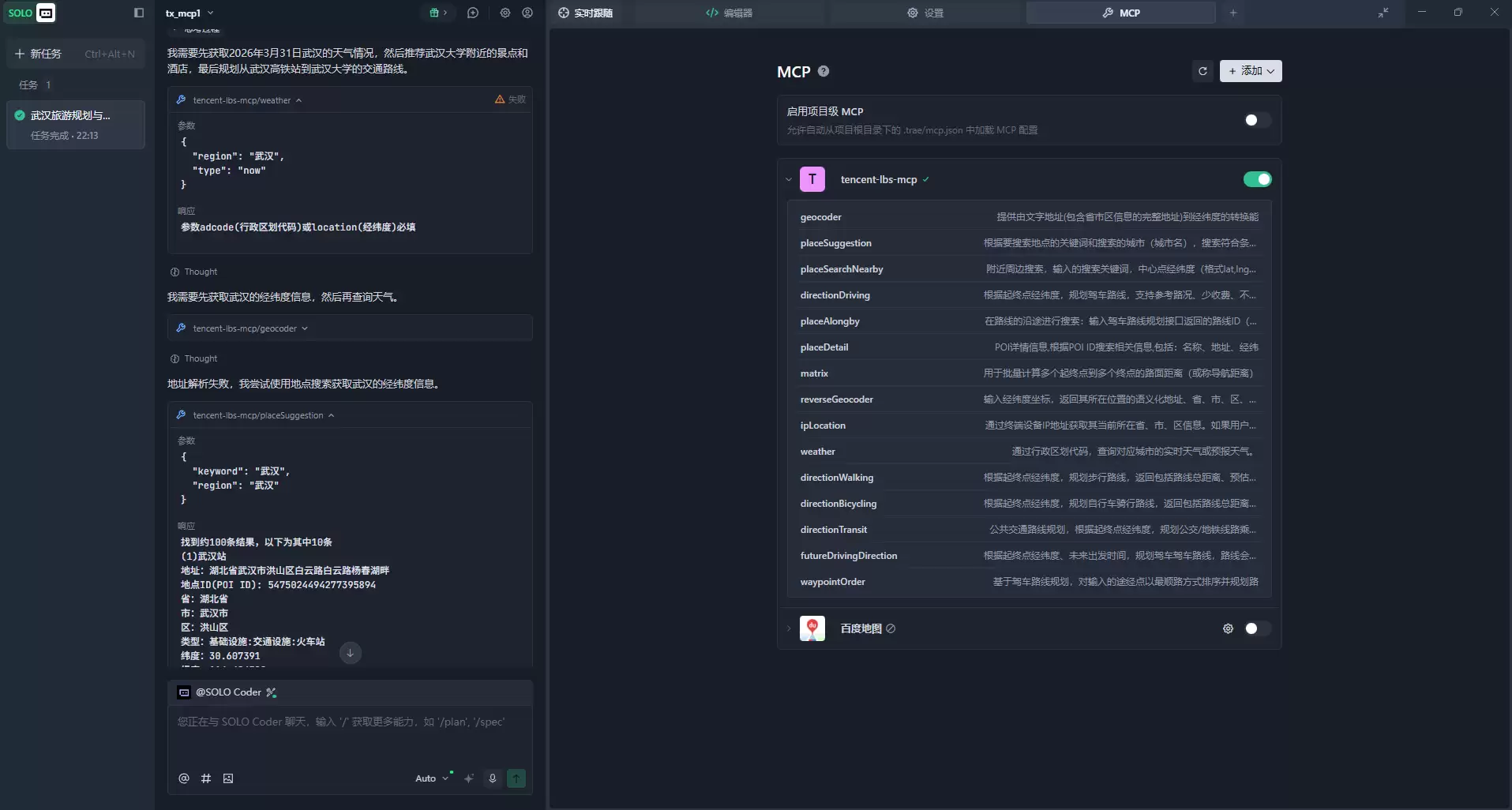Open the 添加 dropdown menu

(1251, 71)
